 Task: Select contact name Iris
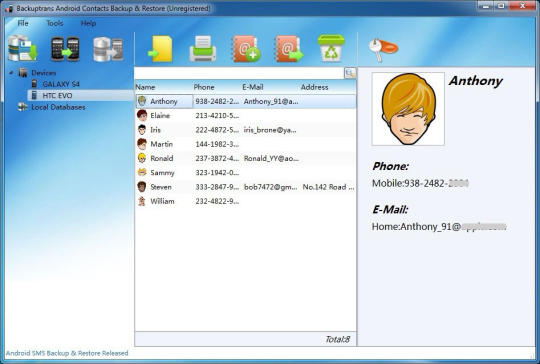coord(155,130)
